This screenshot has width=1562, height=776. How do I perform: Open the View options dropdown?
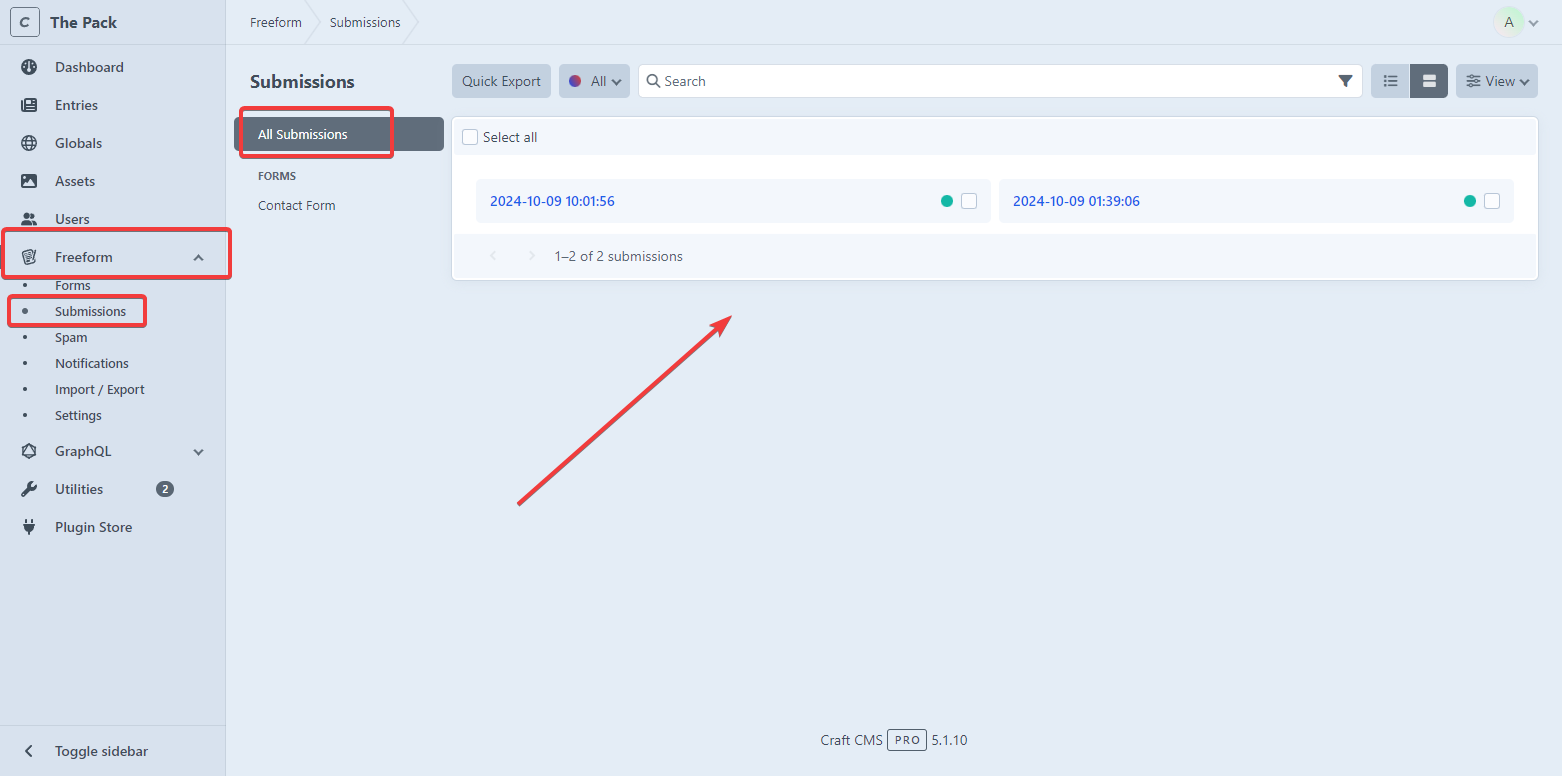click(x=1496, y=81)
